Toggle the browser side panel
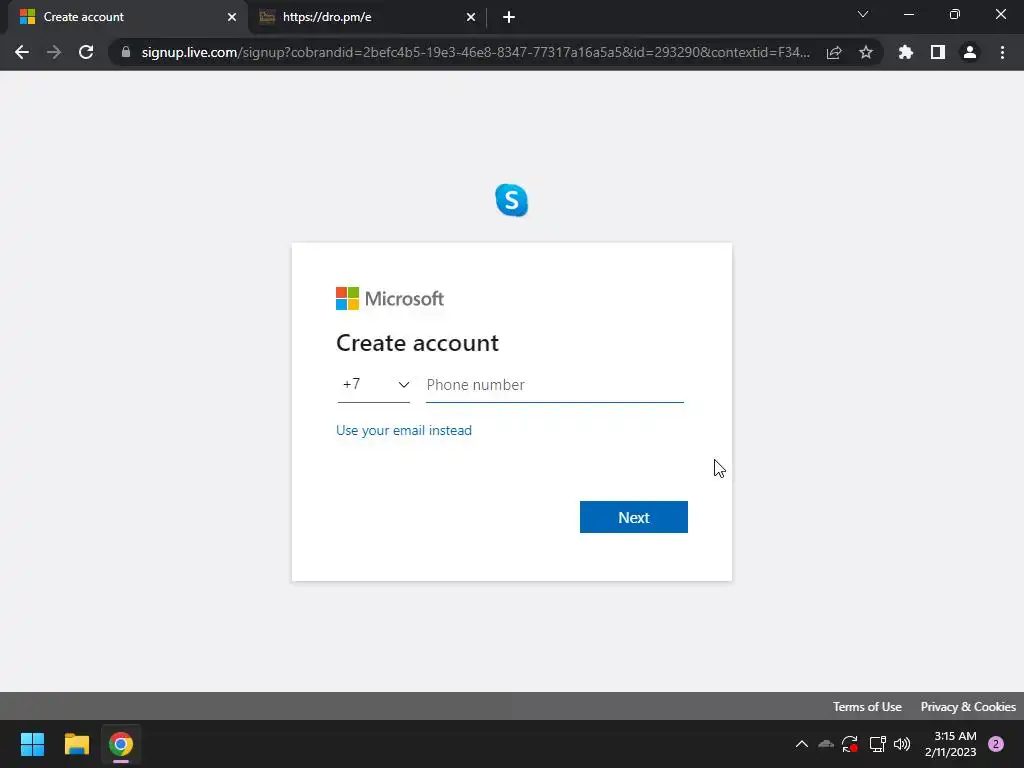The height and width of the screenshot is (768, 1024). coord(938,52)
